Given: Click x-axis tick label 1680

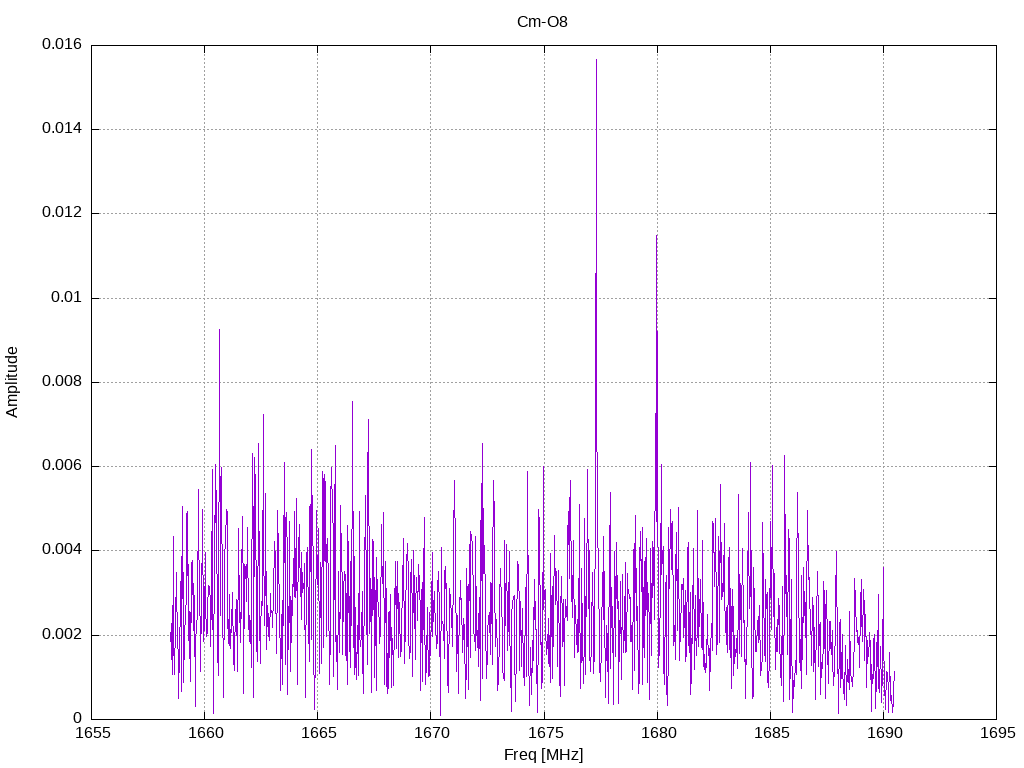Looking at the screenshot, I should 658,733.
